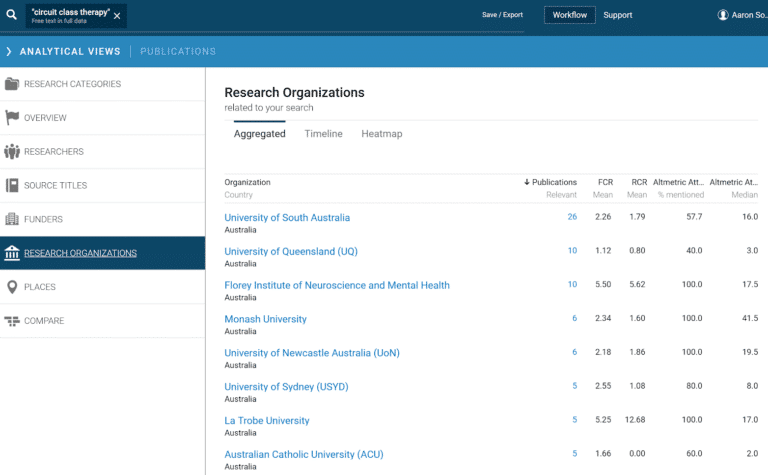Click La Trobe University publications count 5
This screenshot has height=475, width=768.
[575, 419]
